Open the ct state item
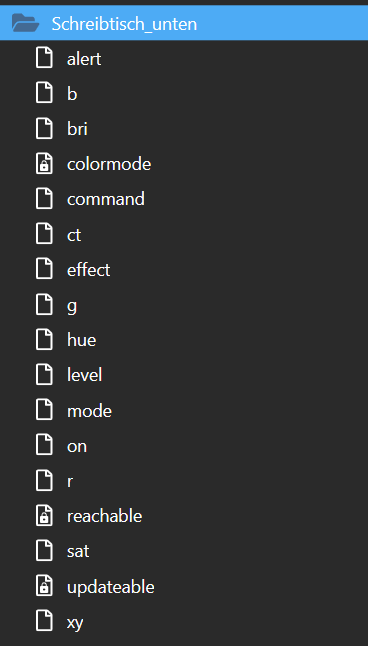The image size is (368, 646). point(74,235)
